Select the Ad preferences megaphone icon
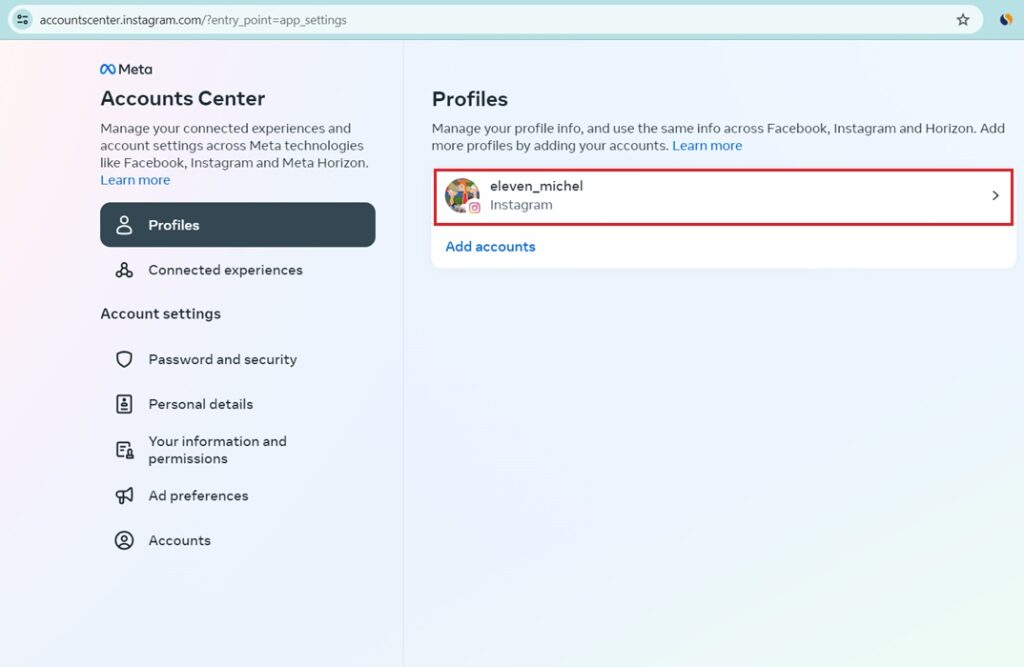 pos(124,495)
